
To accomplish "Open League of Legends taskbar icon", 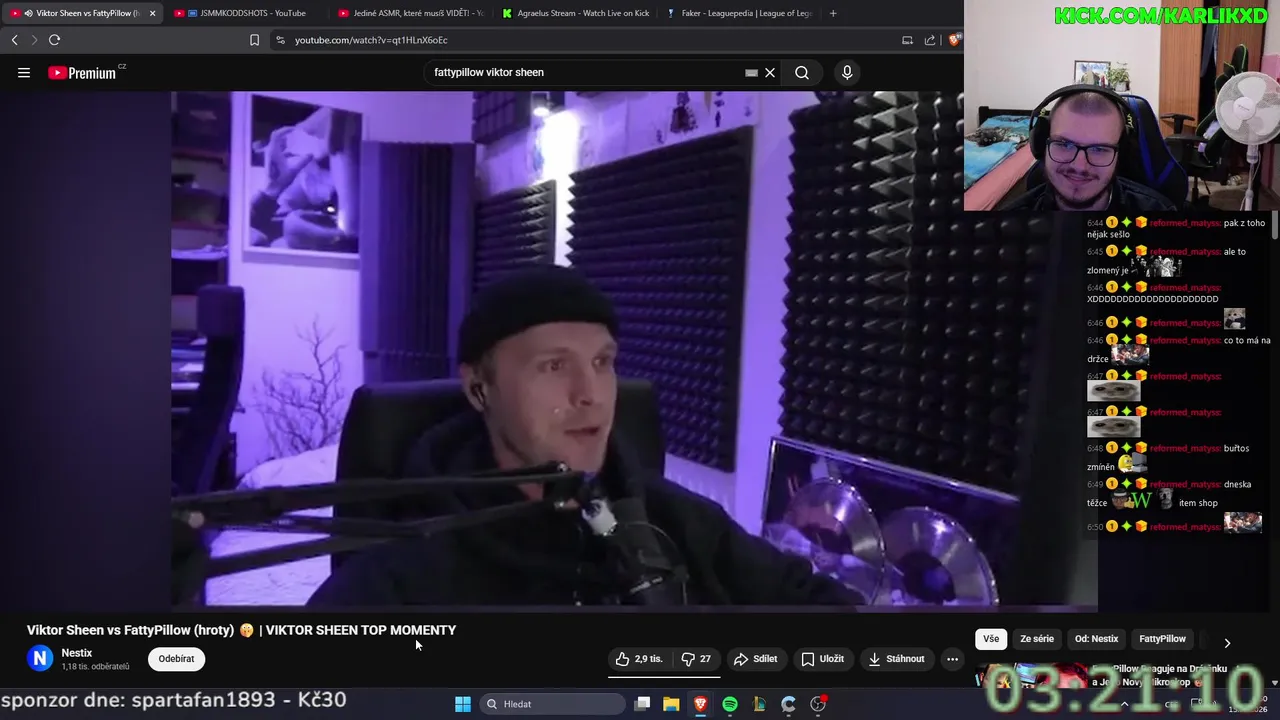I will 759,704.
